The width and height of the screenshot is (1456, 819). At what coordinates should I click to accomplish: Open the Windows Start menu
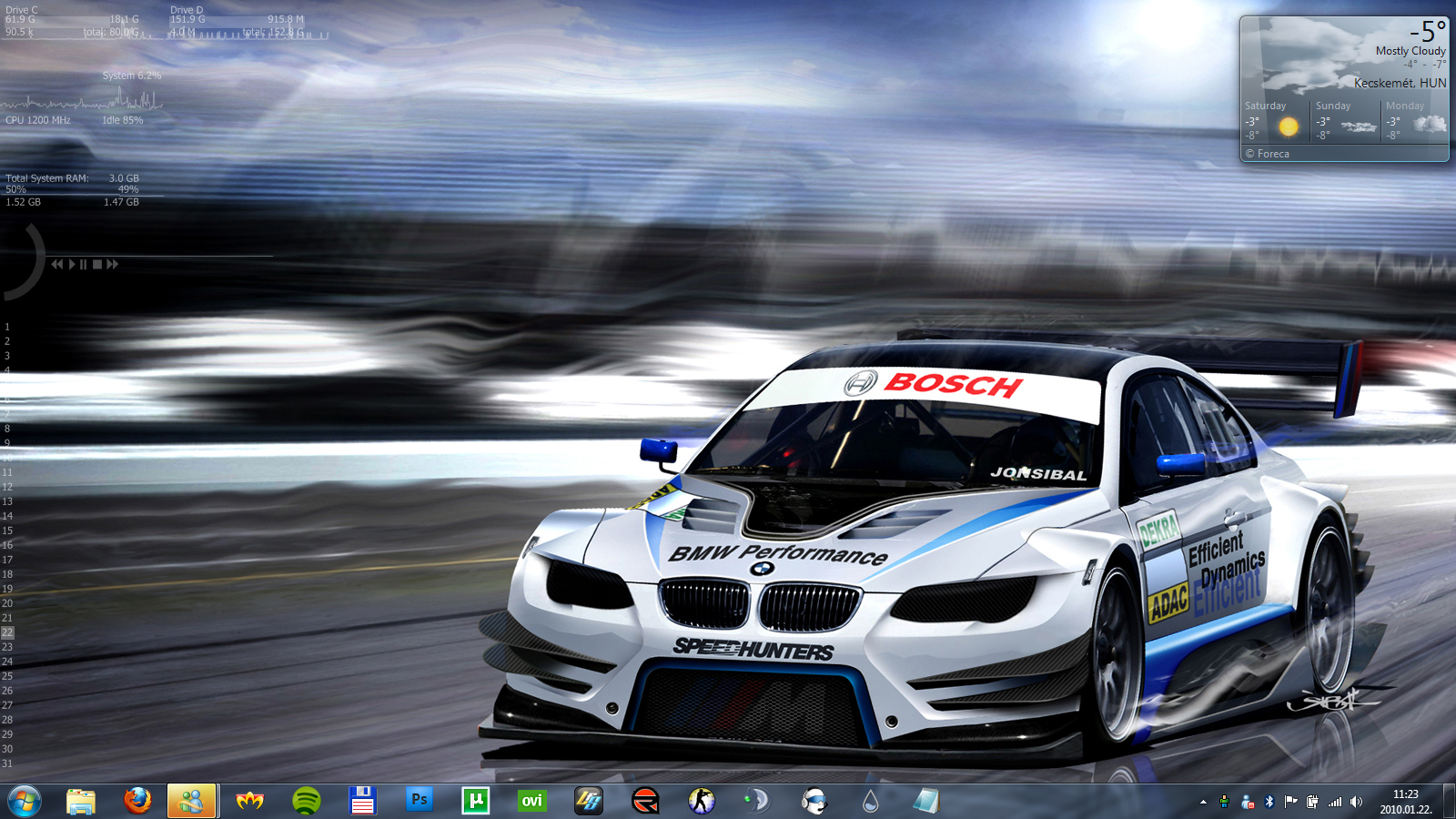25,801
